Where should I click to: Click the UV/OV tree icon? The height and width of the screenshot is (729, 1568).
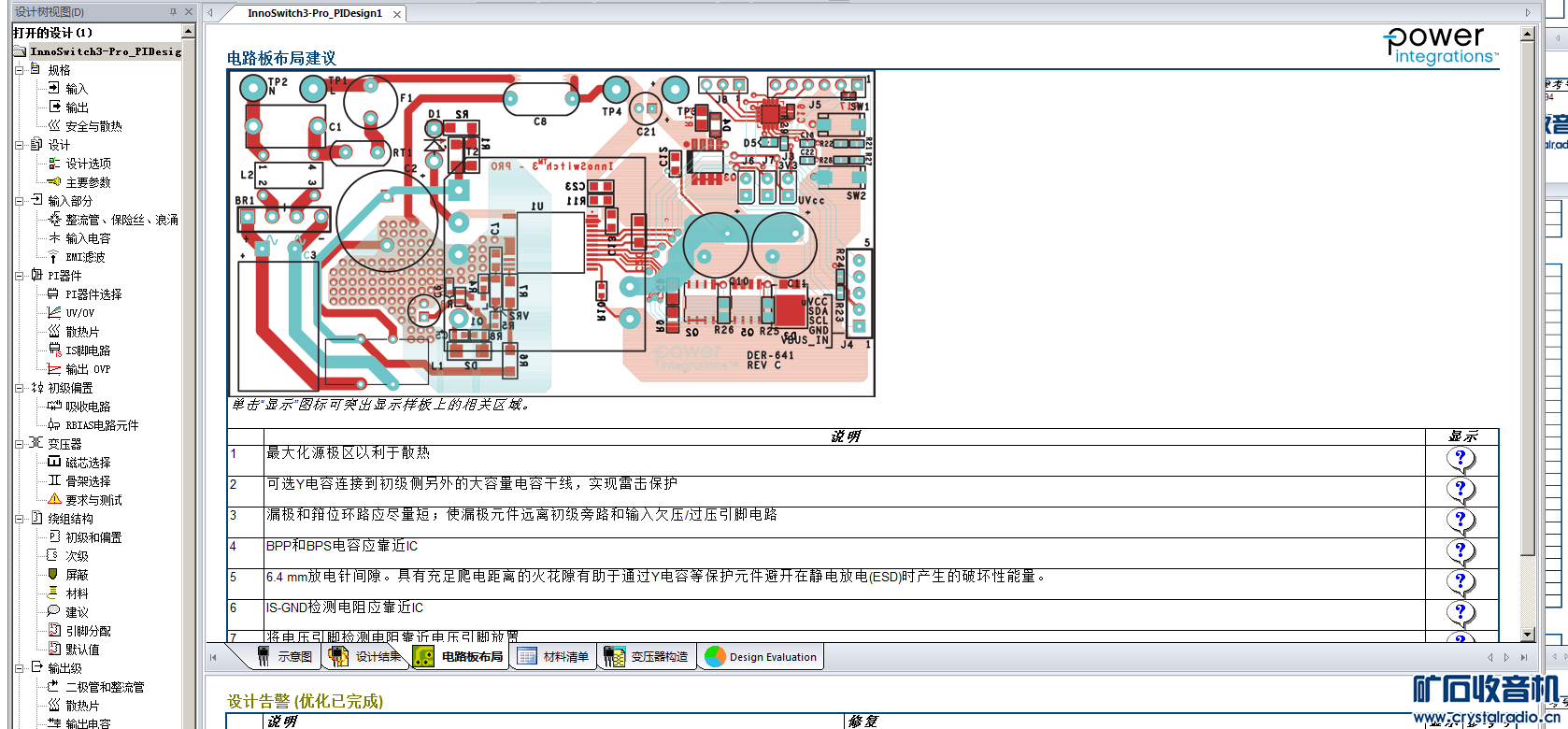pos(54,312)
